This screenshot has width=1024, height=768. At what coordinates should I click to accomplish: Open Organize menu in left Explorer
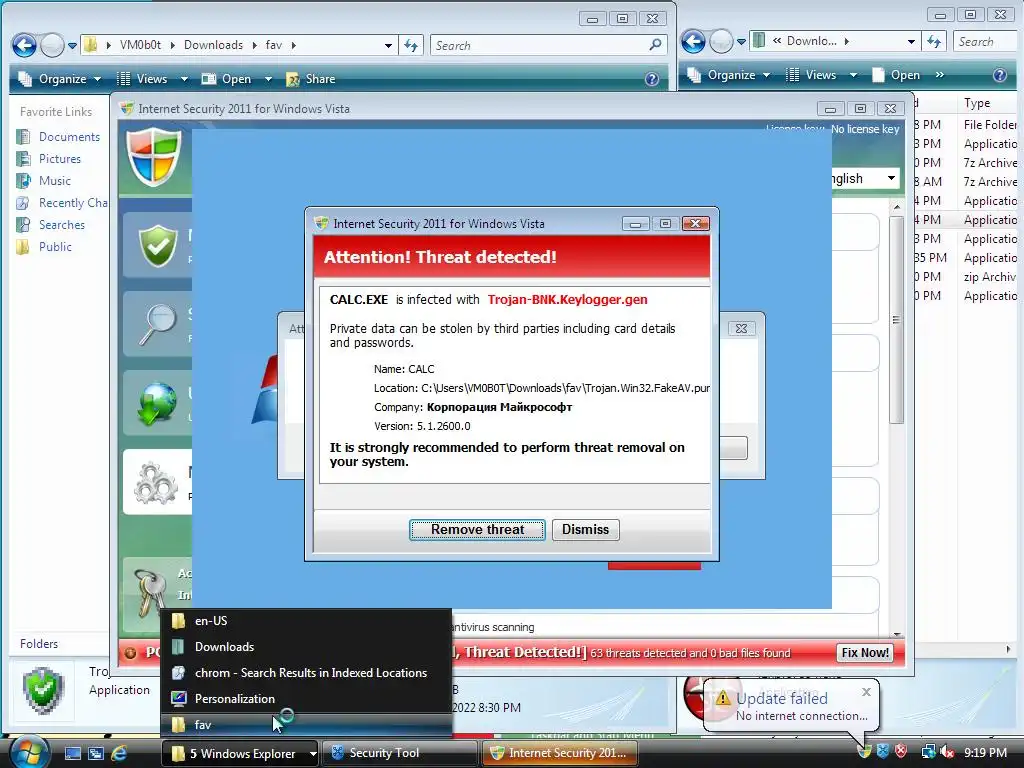click(x=59, y=79)
